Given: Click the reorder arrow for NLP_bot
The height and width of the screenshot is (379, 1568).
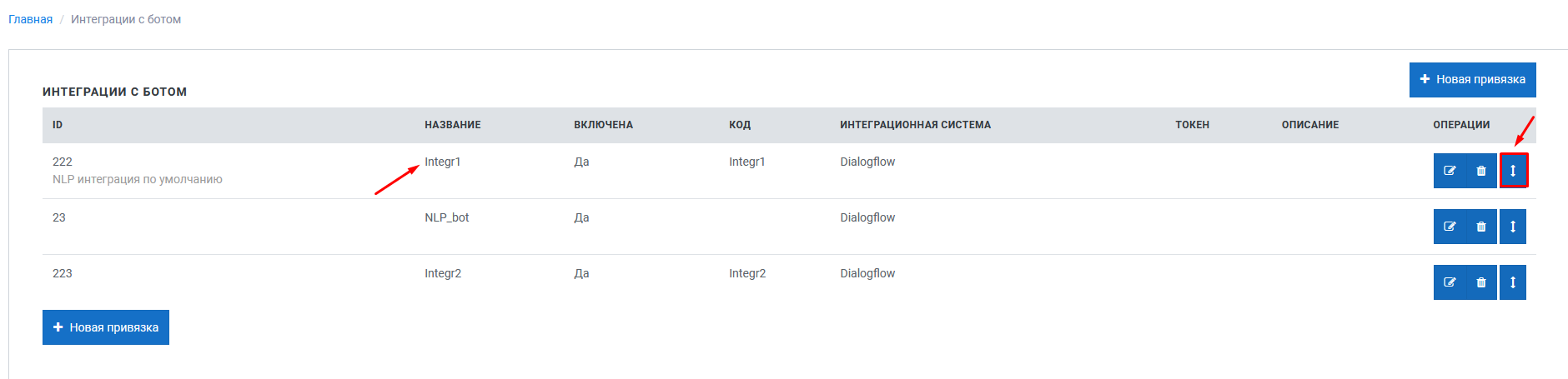Looking at the screenshot, I should (1513, 227).
